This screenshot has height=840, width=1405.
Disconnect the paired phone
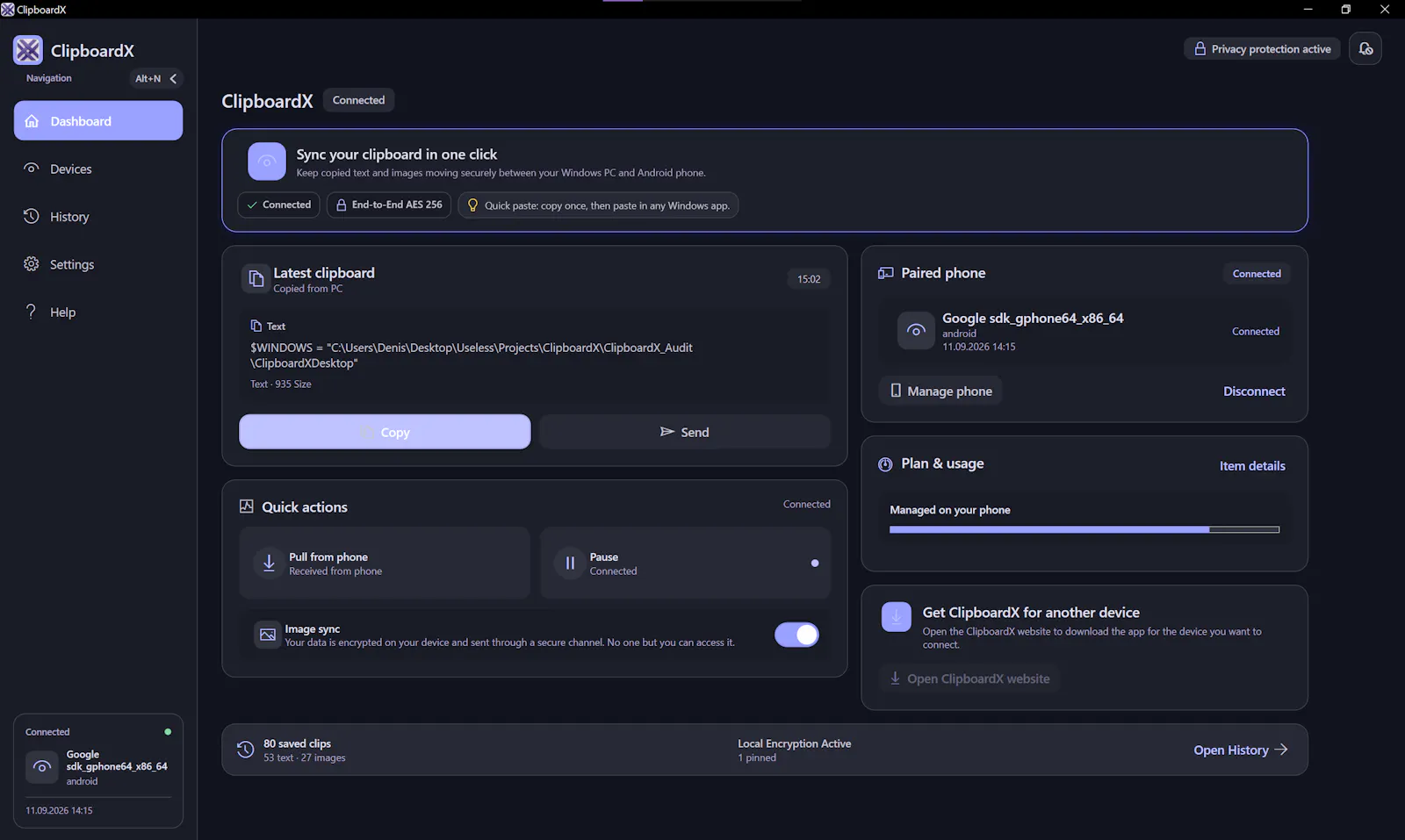pos(1254,391)
